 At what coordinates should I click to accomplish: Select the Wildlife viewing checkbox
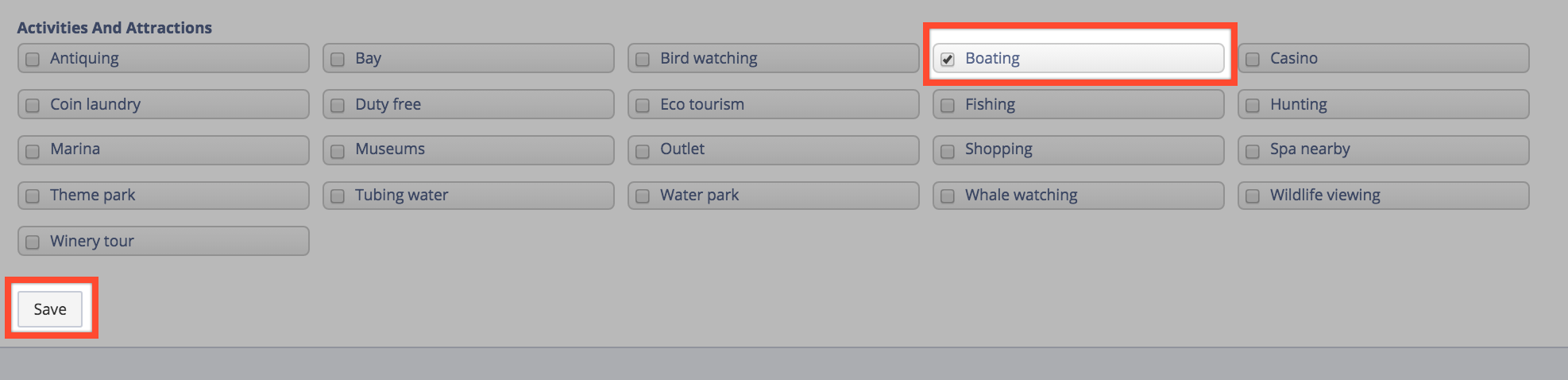click(x=1252, y=196)
